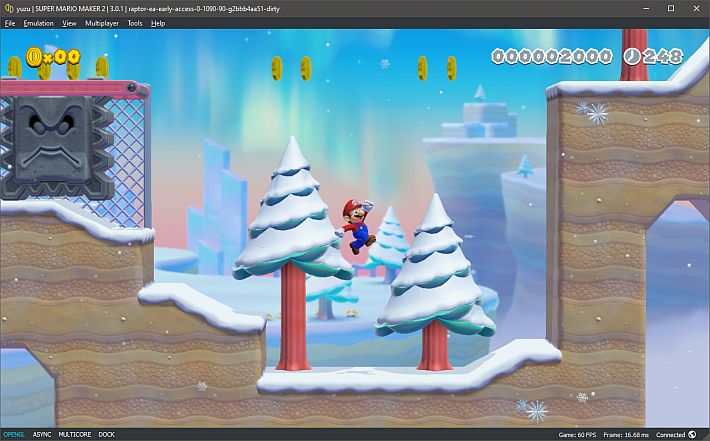710x441 pixels.
Task: Maximize the yuzu window
Action: (671, 8)
